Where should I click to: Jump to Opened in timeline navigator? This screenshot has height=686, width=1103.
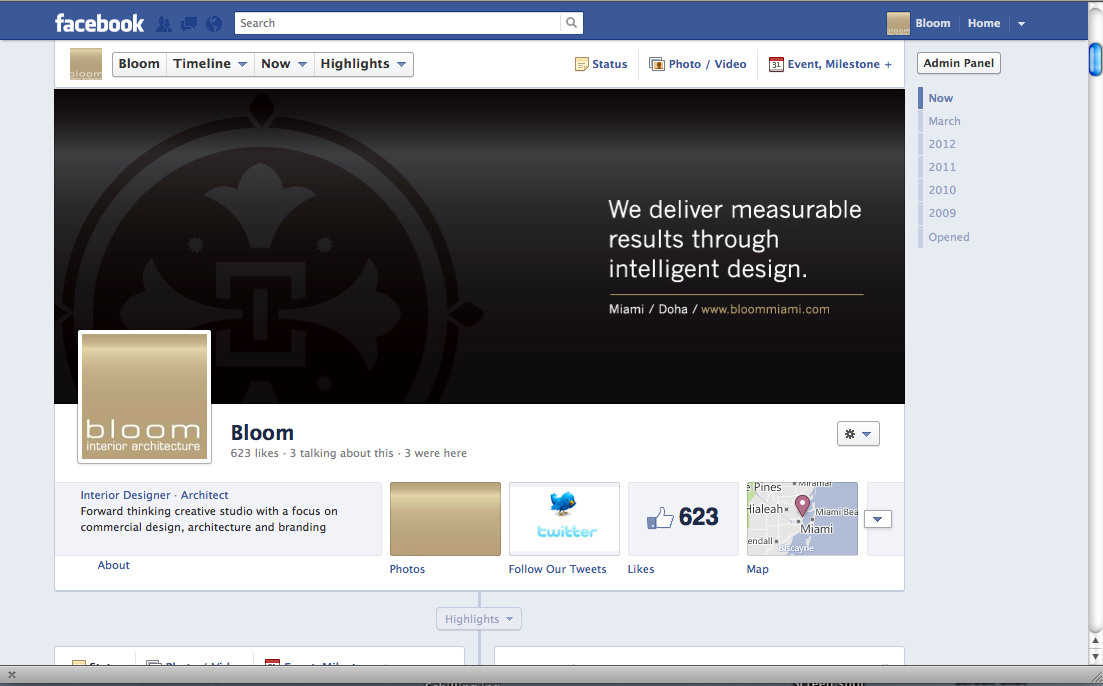tap(948, 237)
